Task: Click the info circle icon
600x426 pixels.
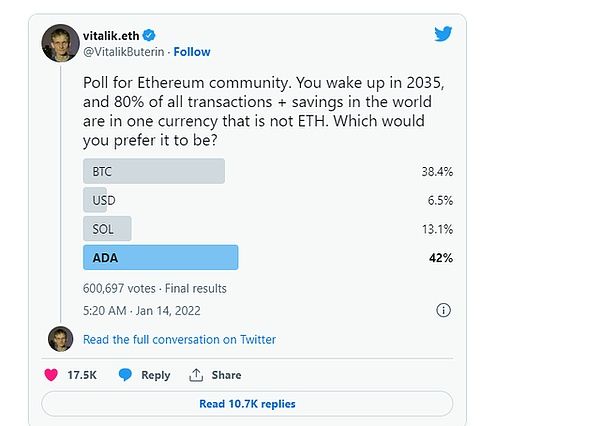Action: (x=444, y=310)
